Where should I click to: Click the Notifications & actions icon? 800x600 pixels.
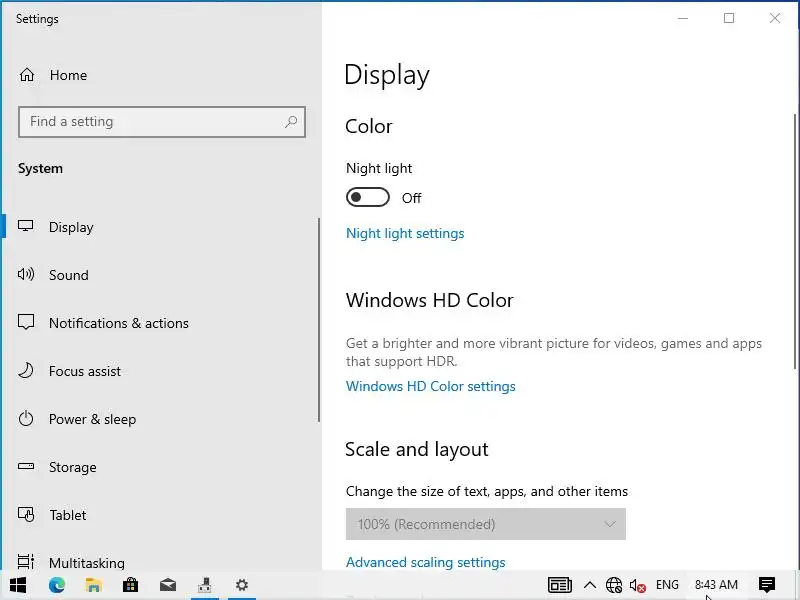coord(26,322)
